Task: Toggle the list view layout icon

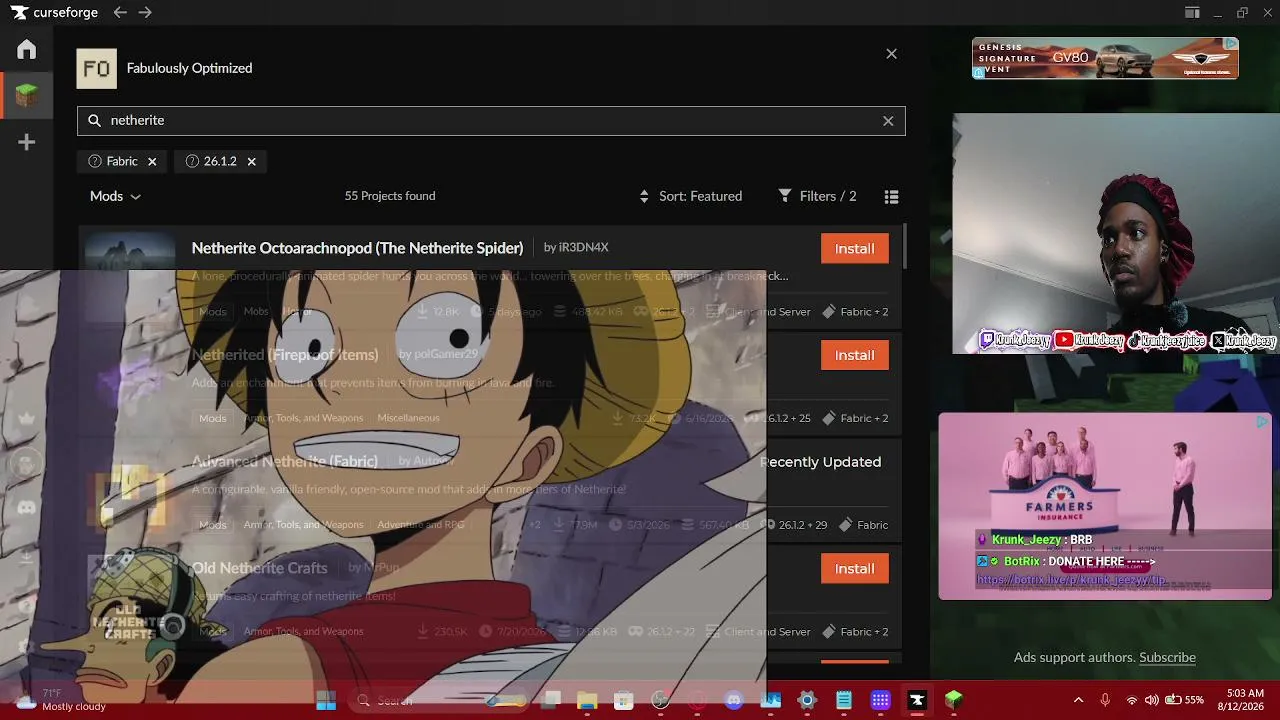Action: 891,197
